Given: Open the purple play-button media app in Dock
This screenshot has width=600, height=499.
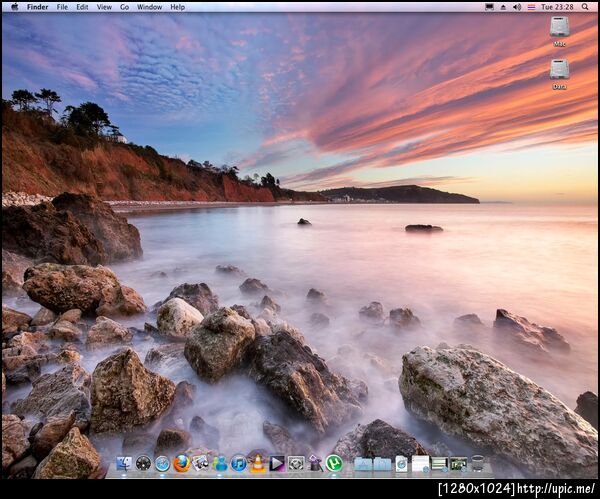Looking at the screenshot, I should tap(277, 464).
